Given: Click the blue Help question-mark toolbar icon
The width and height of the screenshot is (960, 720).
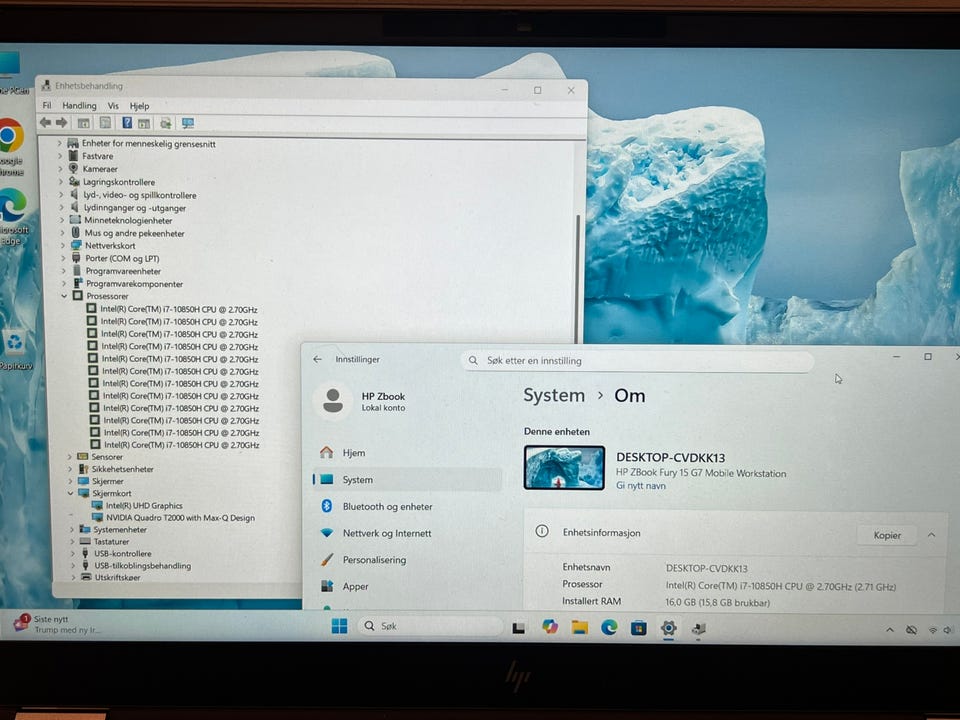Looking at the screenshot, I should pos(127,123).
